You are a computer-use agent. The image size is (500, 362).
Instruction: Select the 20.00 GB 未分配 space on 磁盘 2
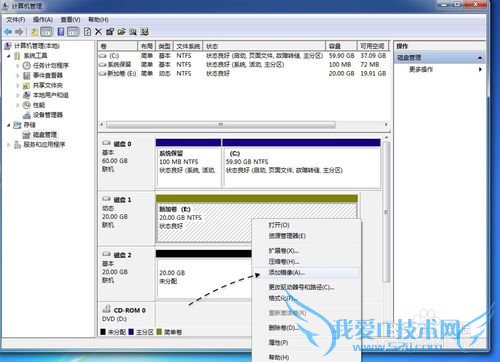(204, 273)
